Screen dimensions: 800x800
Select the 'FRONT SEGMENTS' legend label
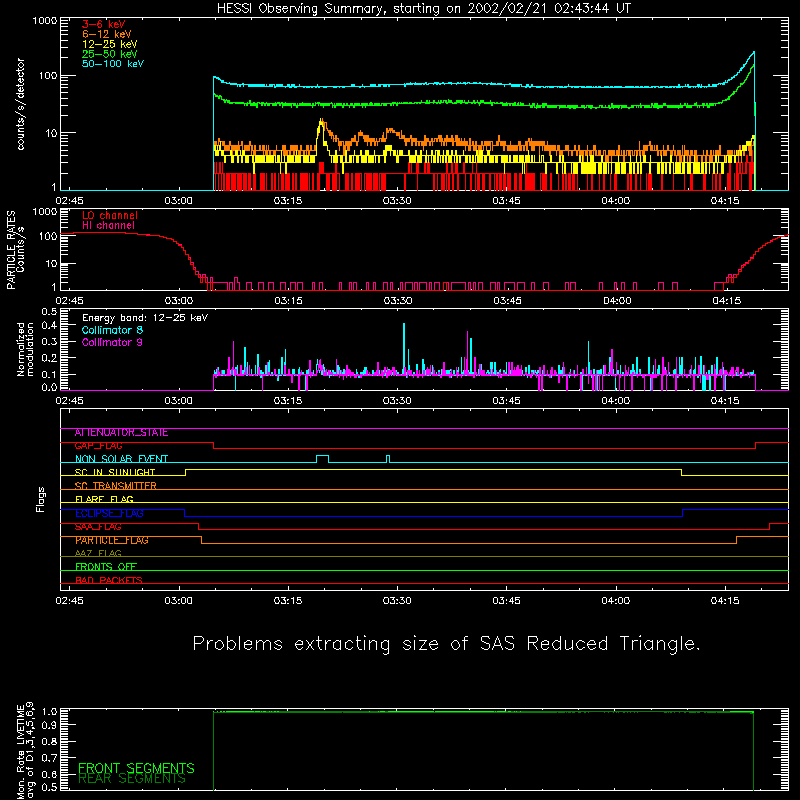136,768
